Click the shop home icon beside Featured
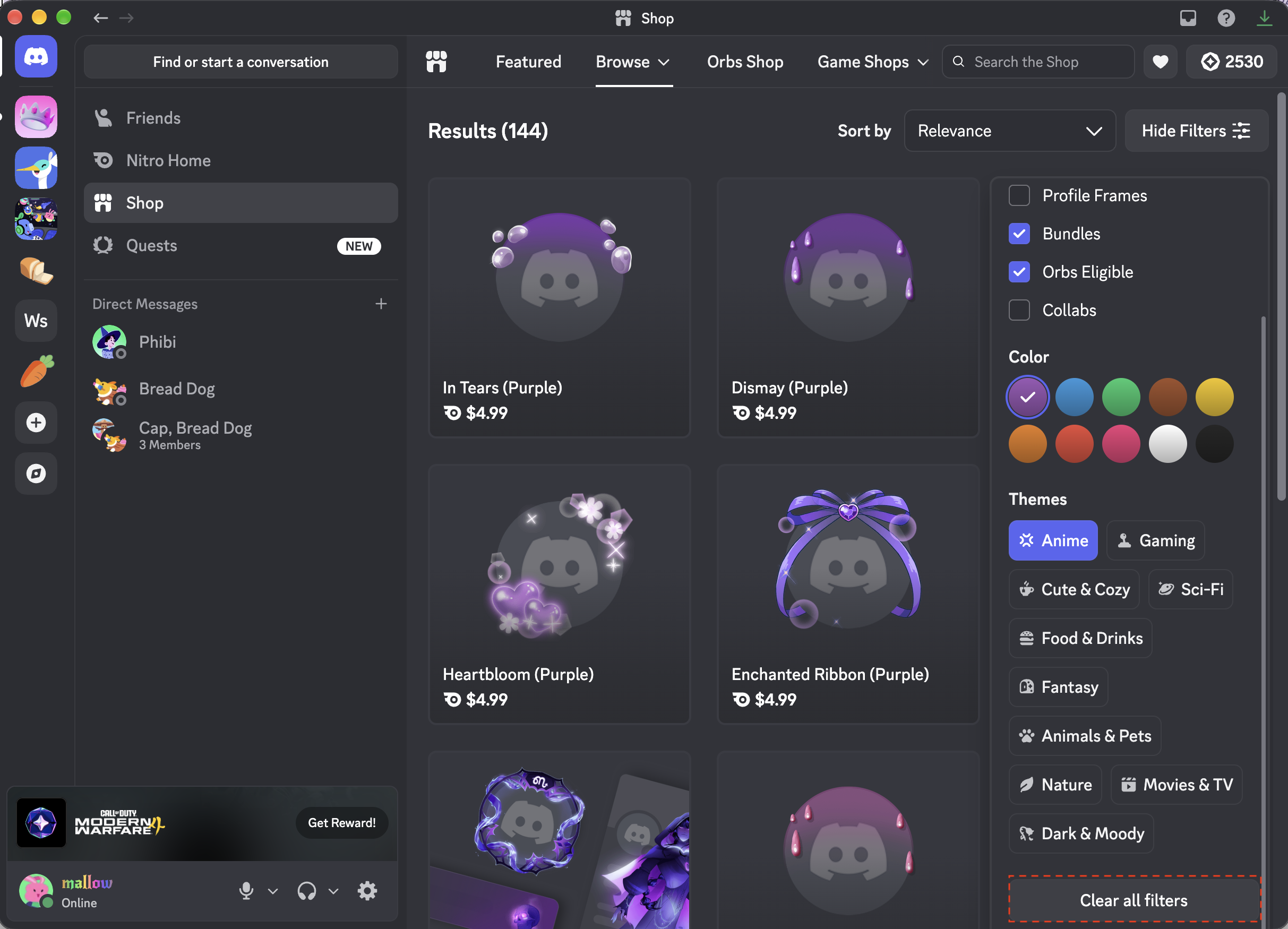 (436, 62)
